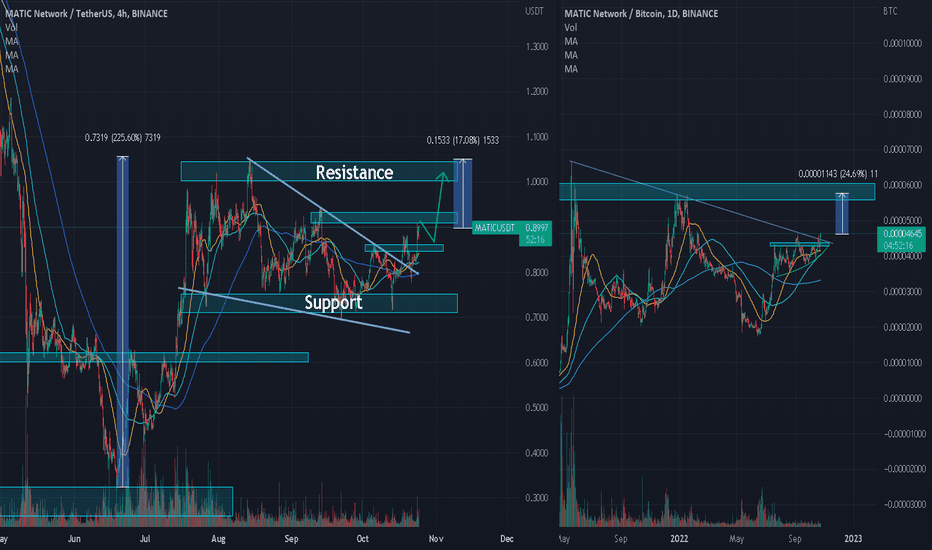Click 0.00009000 on the BTC price scale

click(x=902, y=79)
